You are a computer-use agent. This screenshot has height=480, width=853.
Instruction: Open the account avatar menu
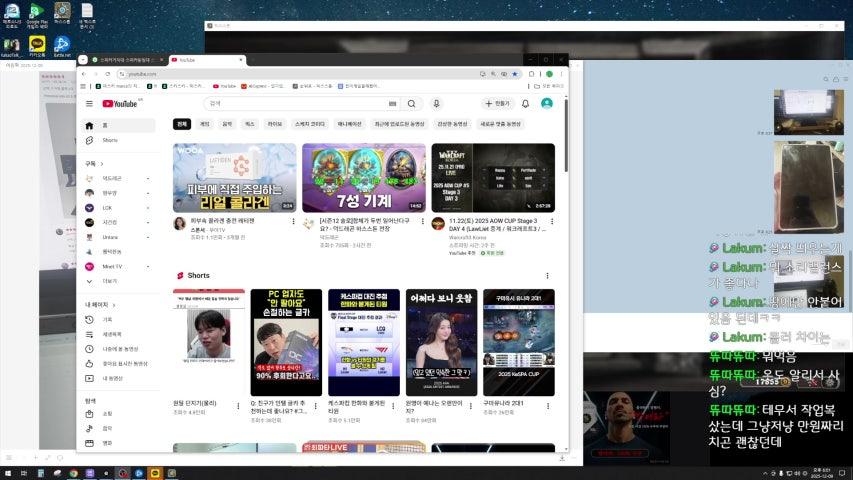point(547,104)
